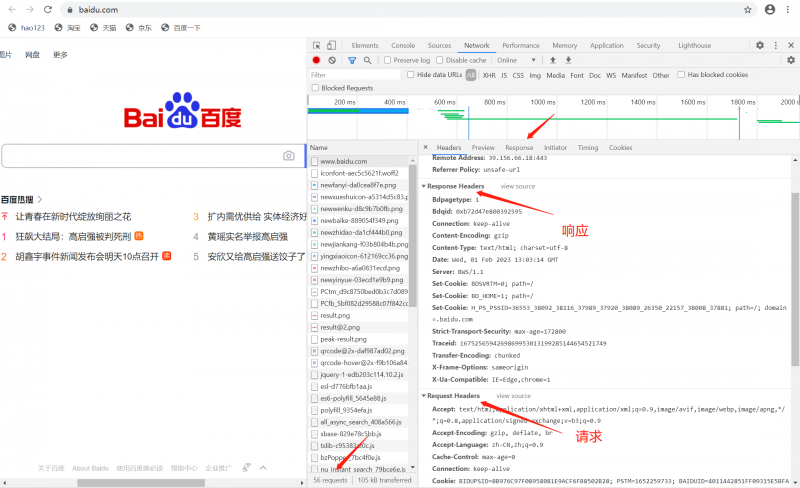
Task: Bookmark this page with the star icon
Action: click(x=747, y=10)
